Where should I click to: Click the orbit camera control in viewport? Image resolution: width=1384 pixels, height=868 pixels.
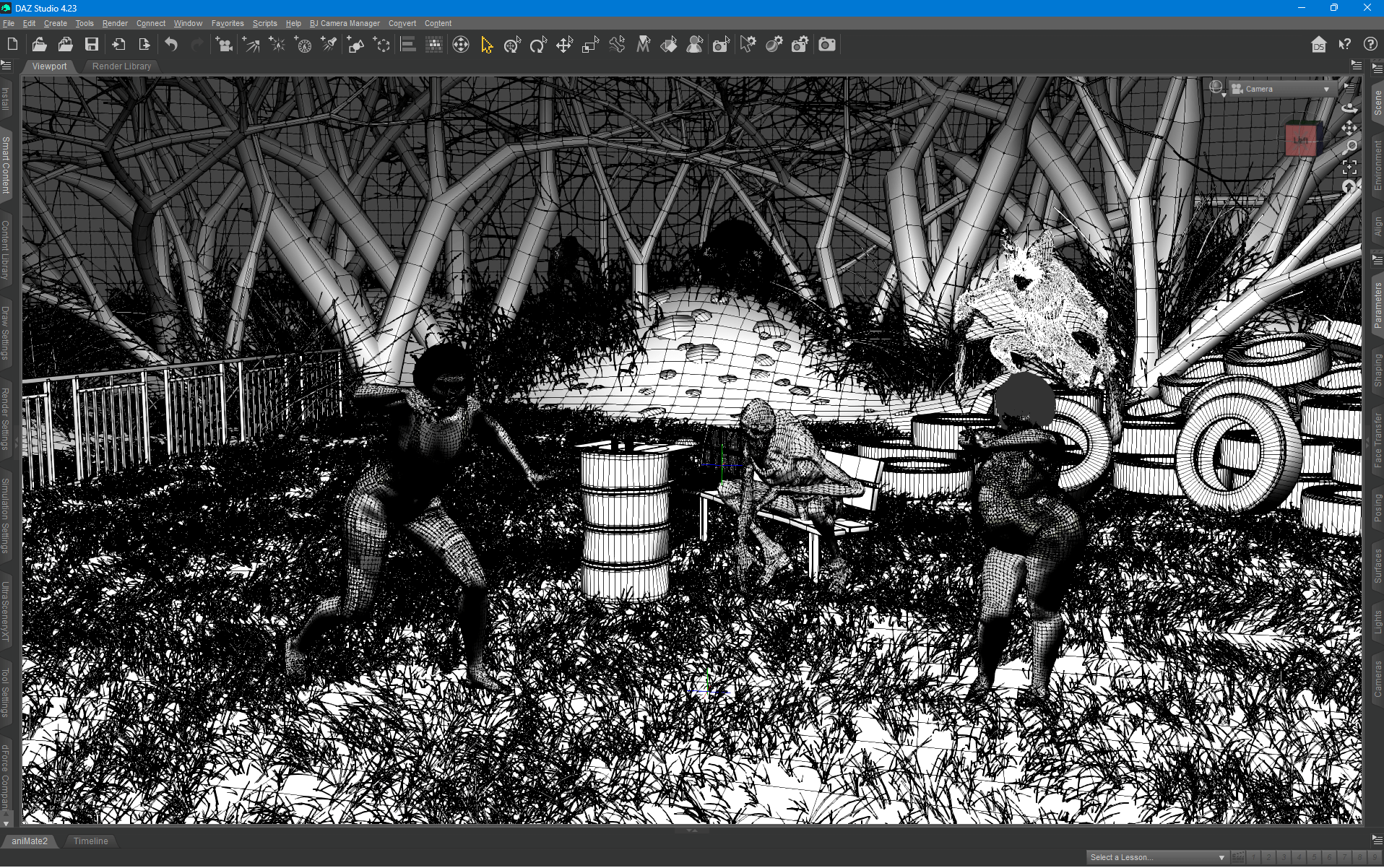click(x=1349, y=108)
